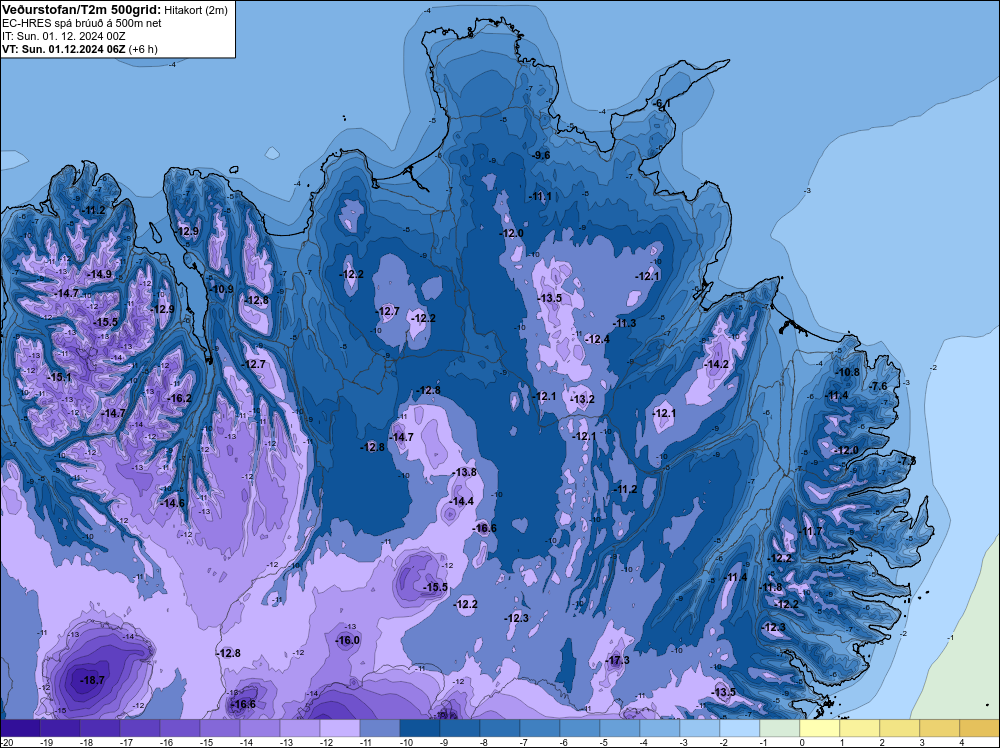Click the -14.6 temperature value
Viewport: 1000px width, 748px height.
click(x=172, y=503)
